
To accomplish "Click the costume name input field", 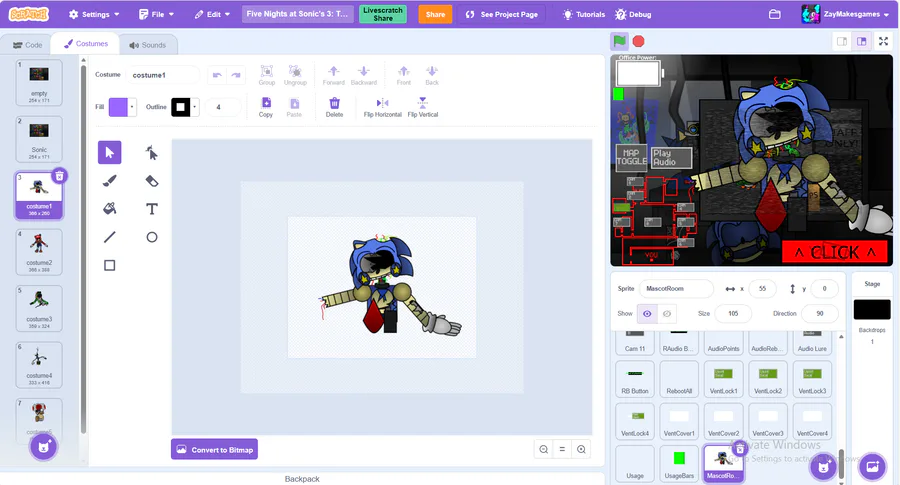I will click(x=162, y=75).
